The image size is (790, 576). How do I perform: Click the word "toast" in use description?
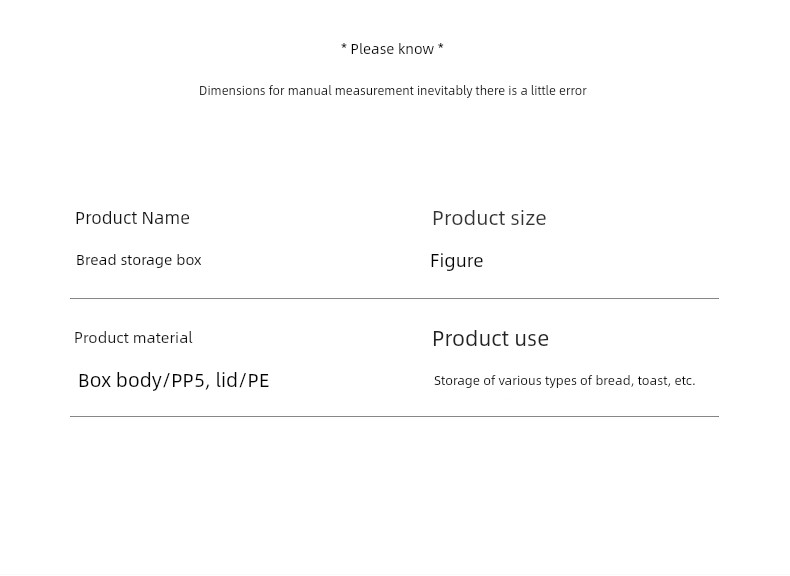click(x=652, y=381)
